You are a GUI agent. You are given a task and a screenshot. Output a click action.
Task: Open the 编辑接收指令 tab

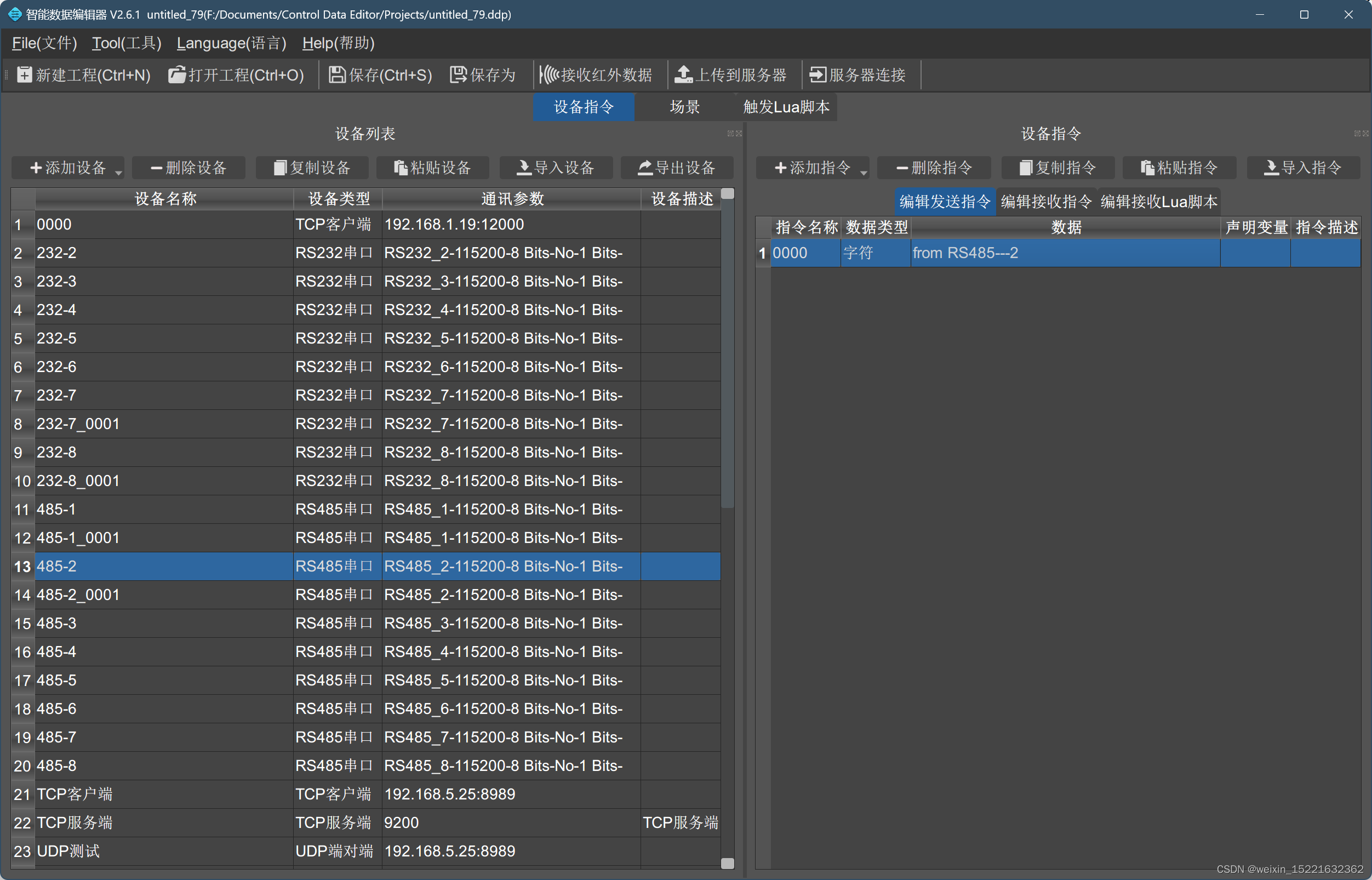(1046, 202)
